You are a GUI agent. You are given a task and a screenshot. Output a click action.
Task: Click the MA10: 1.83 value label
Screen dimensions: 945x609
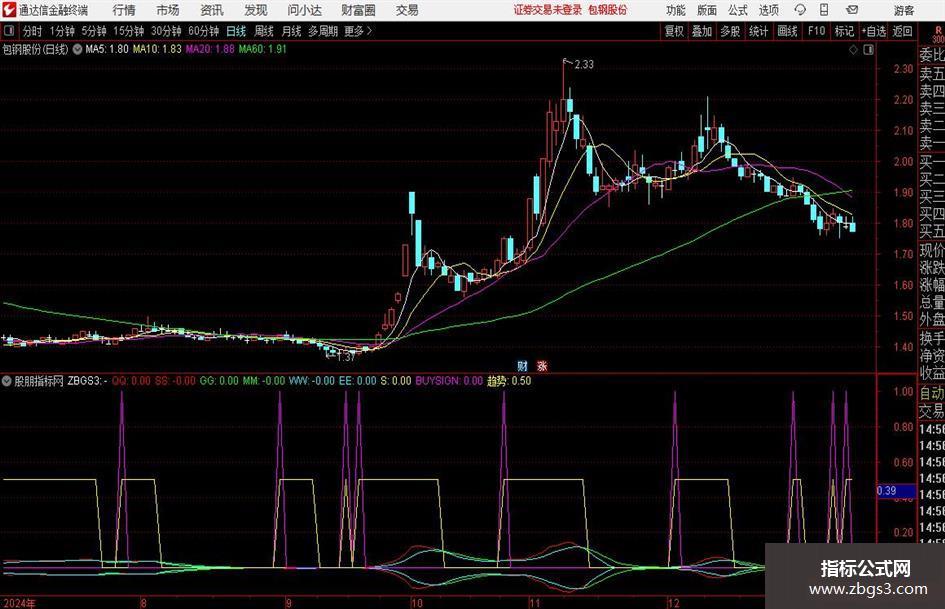pos(157,49)
